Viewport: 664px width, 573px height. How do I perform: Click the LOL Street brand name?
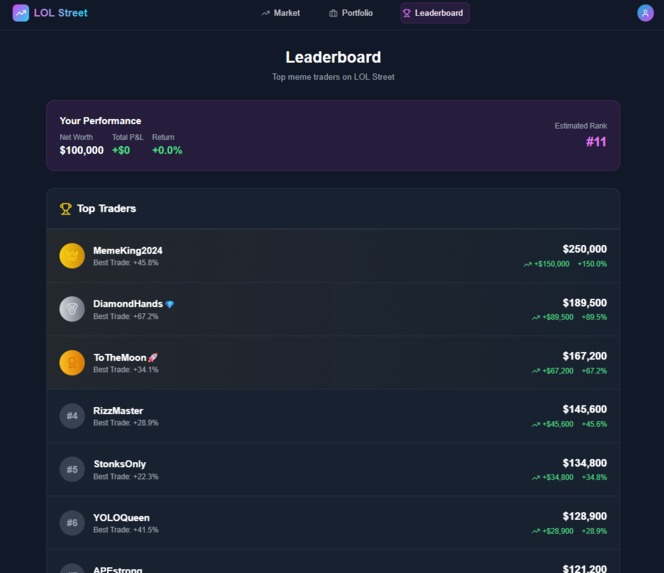click(61, 13)
